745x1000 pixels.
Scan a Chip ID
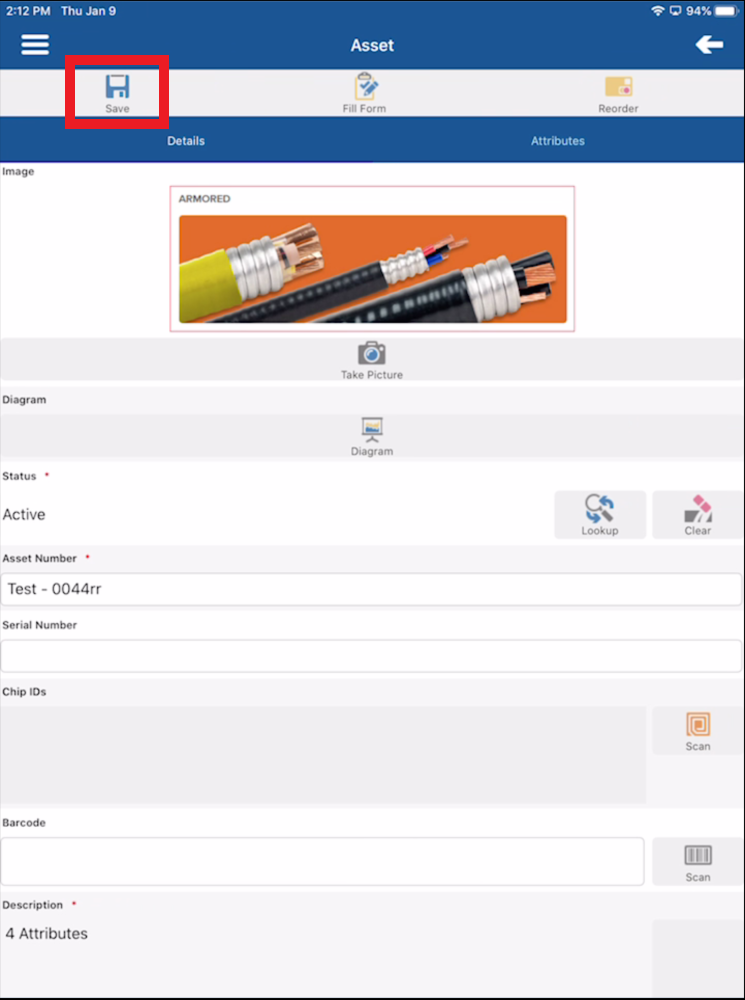tap(698, 731)
